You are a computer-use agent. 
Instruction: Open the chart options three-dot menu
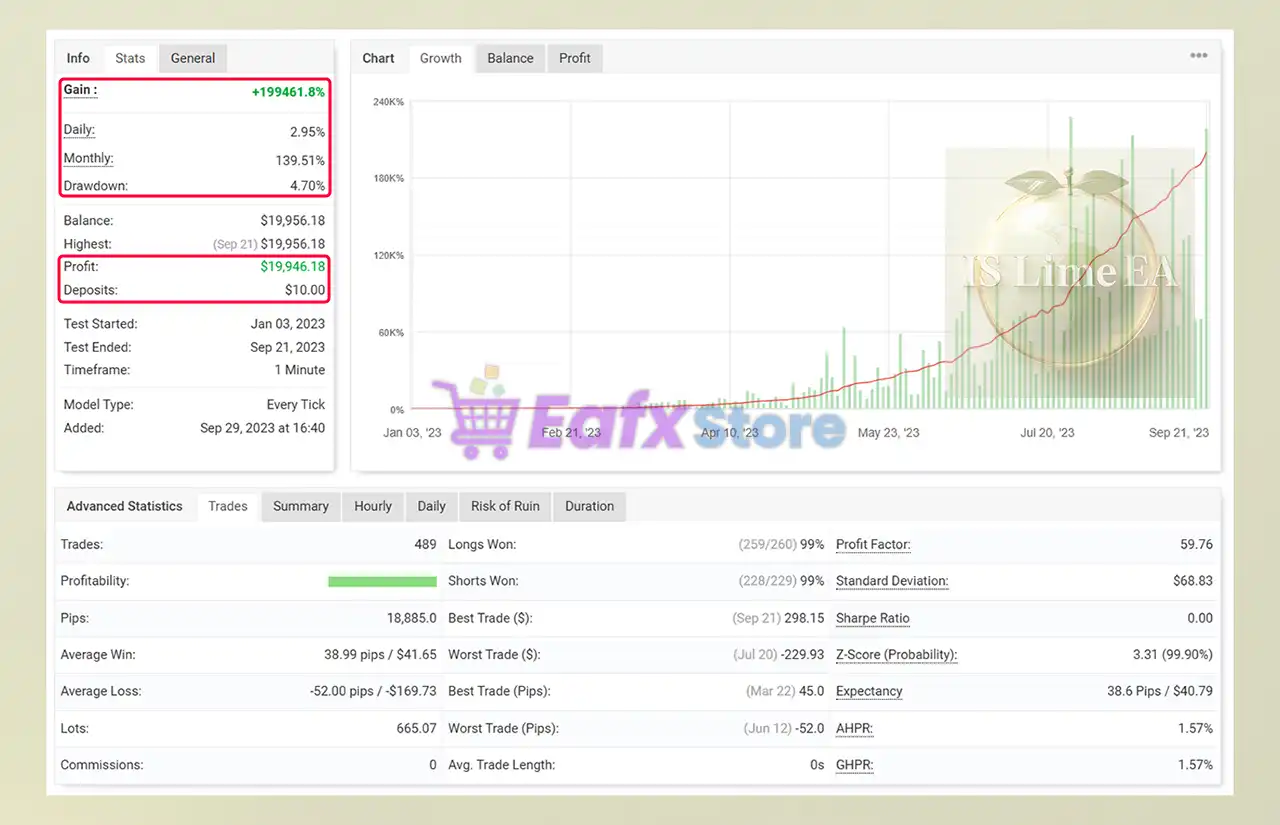pos(1198,56)
